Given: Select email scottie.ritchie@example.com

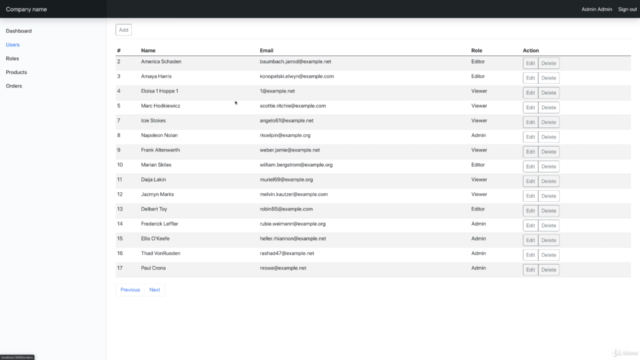Looking at the screenshot, I should pyautogui.click(x=293, y=106).
